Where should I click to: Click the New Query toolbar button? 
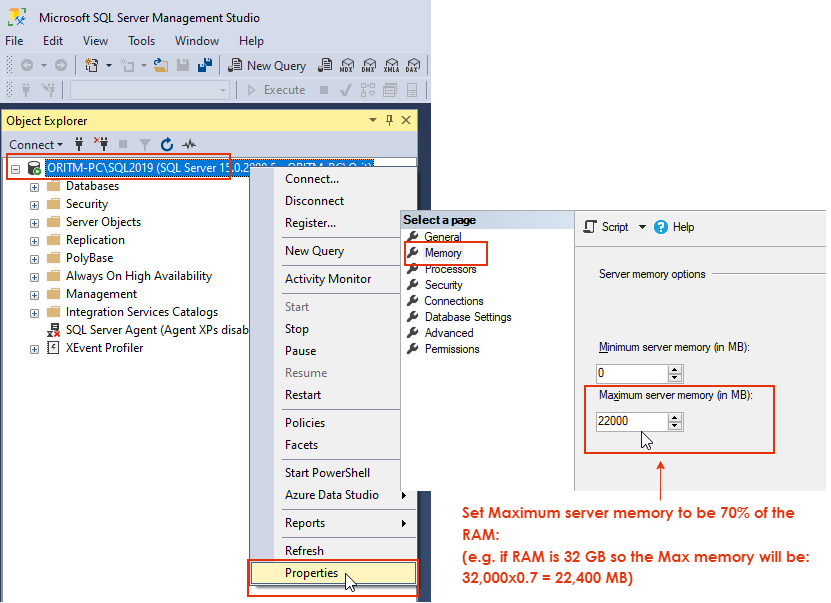pos(267,65)
